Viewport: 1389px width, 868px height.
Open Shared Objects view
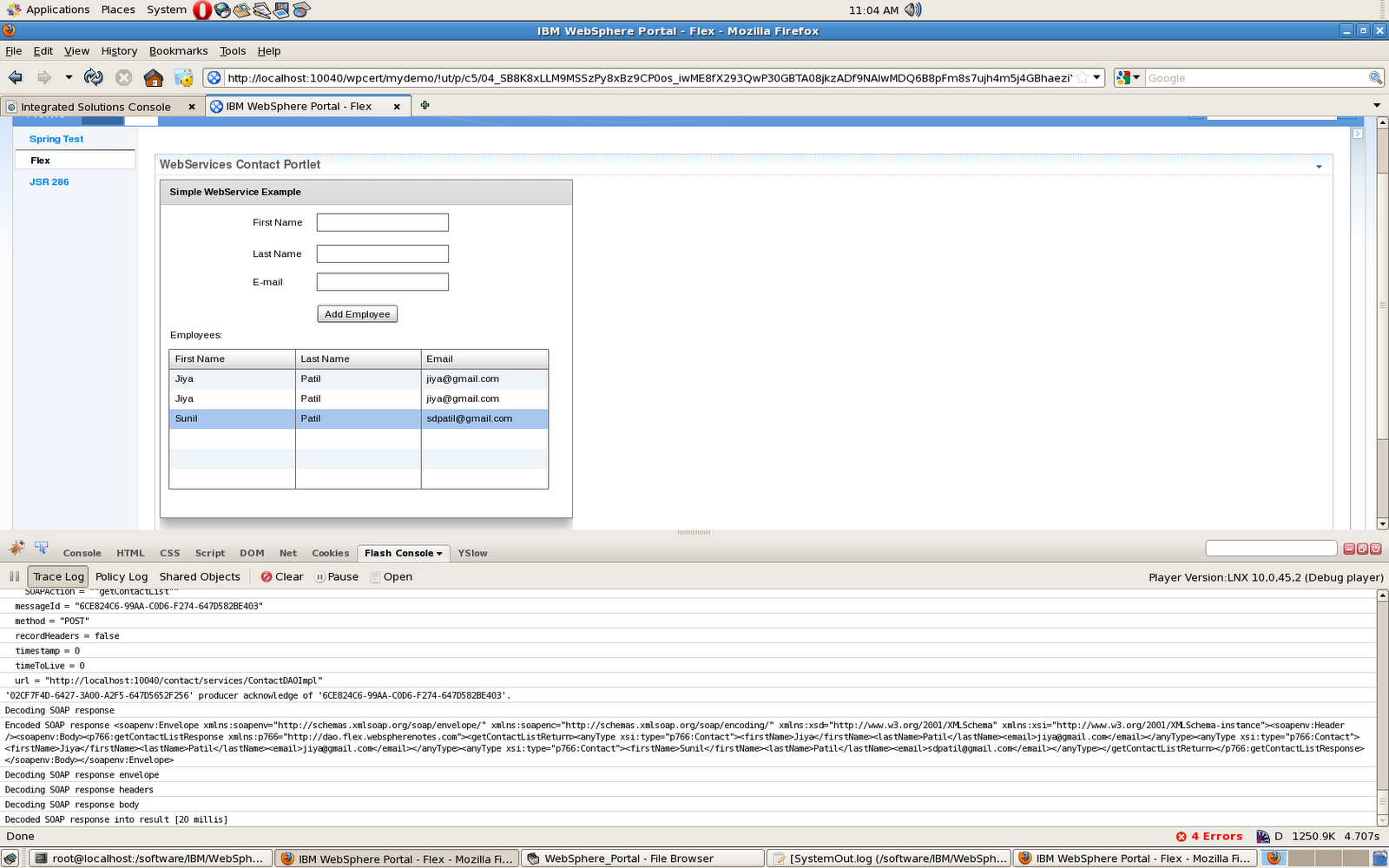pos(200,576)
